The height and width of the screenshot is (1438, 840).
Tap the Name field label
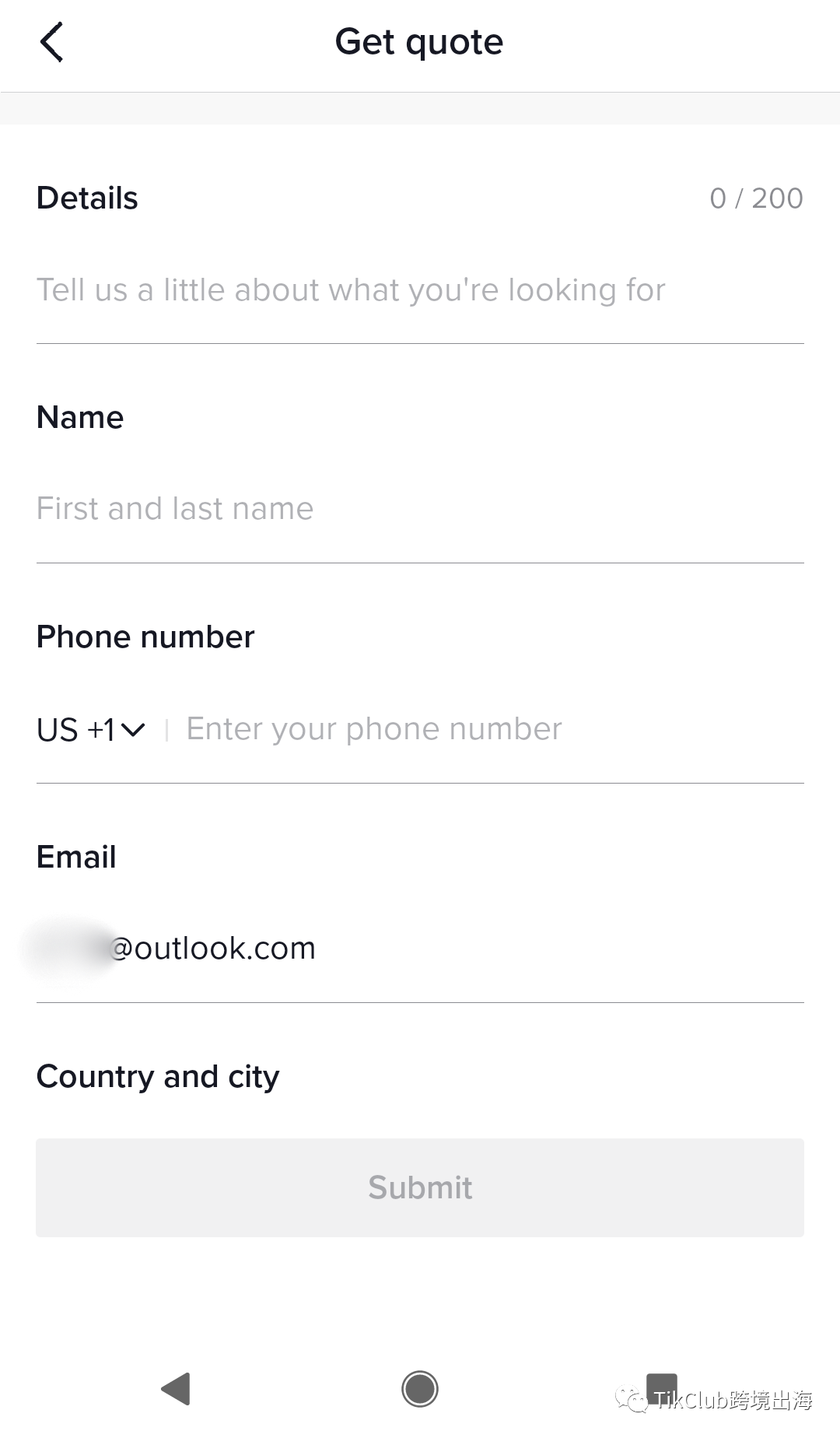80,418
